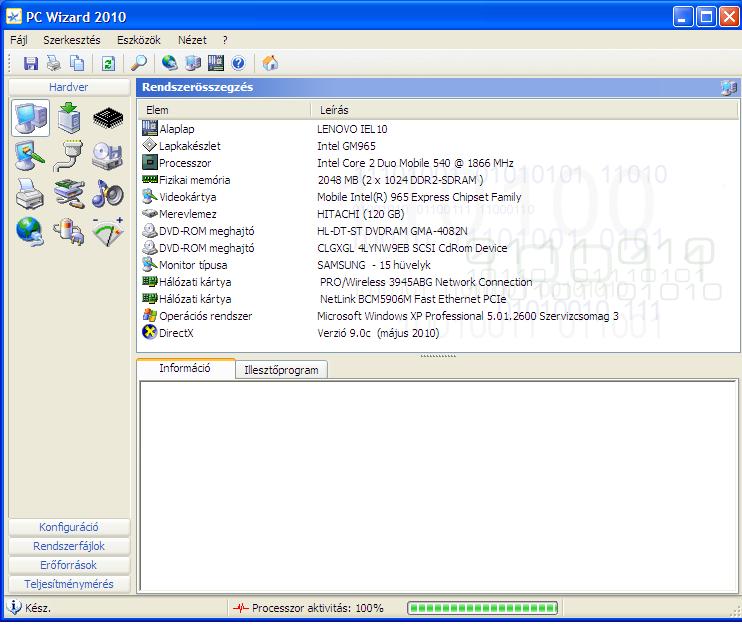Select the Merevlemez row
This screenshot has width=742, height=625.
(438, 214)
